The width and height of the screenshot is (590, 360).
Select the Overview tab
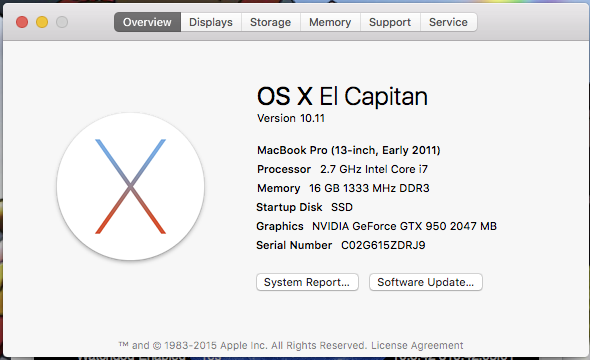147,22
